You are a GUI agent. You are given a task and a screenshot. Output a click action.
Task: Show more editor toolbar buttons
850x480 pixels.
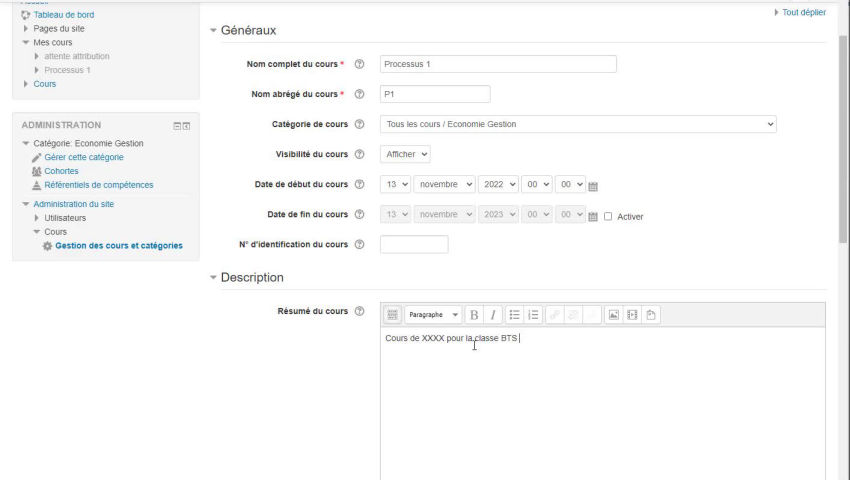pyautogui.click(x=393, y=315)
